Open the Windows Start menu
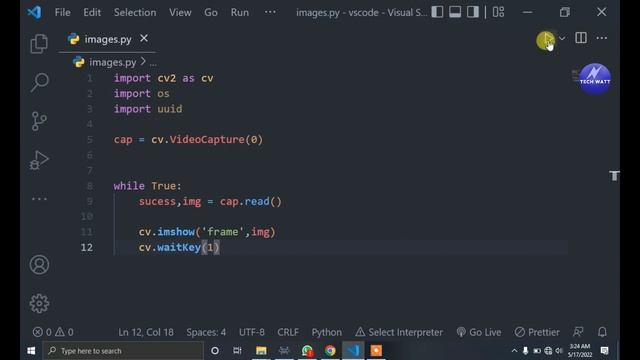Viewport: 640px width, 360px height. 31,351
